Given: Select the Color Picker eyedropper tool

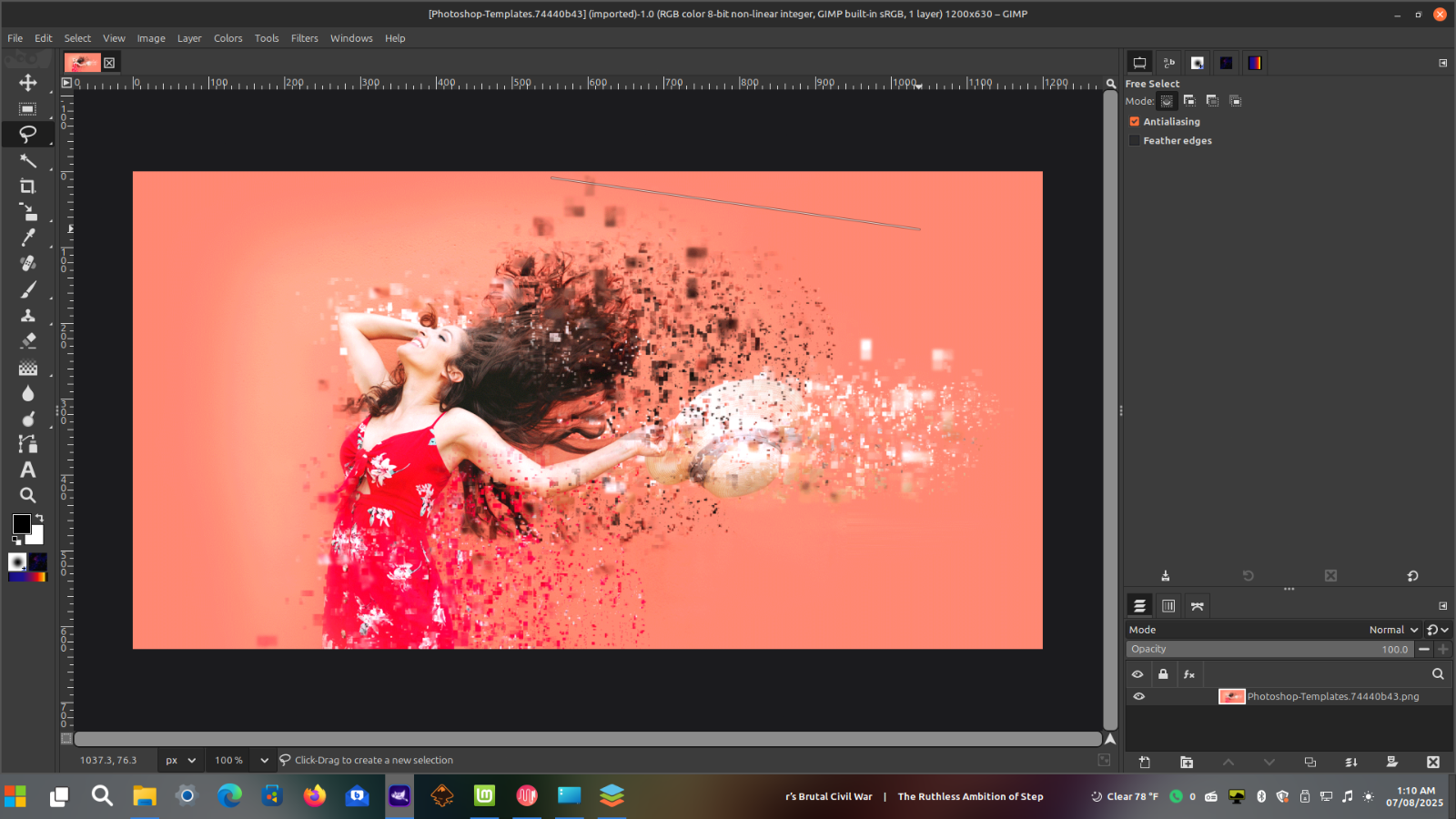Looking at the screenshot, I should pyautogui.click(x=28, y=238).
